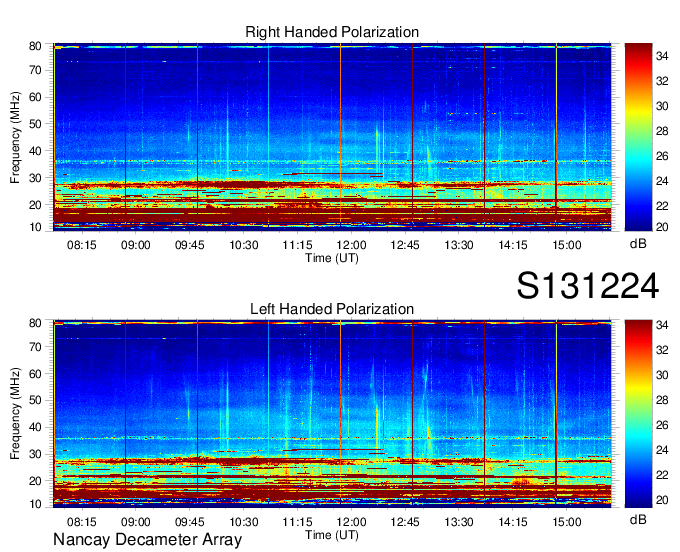
Task: Click the 20 frequency tick on Left Handed plot
Action: (35, 481)
